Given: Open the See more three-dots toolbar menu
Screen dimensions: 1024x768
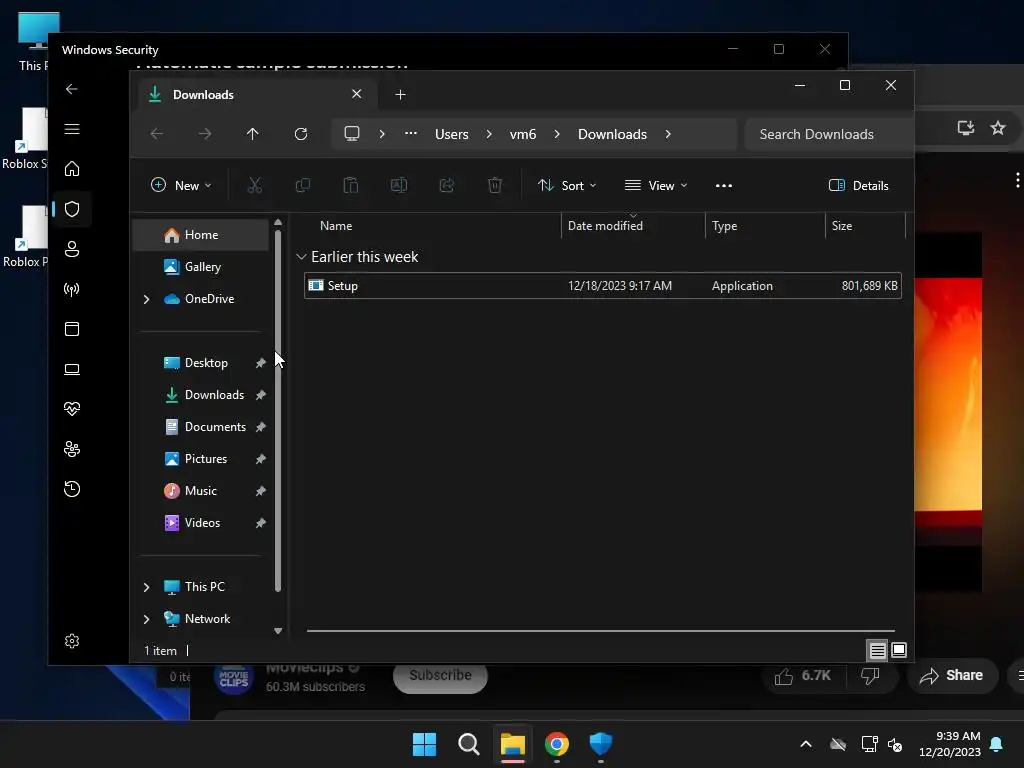Looking at the screenshot, I should point(724,185).
